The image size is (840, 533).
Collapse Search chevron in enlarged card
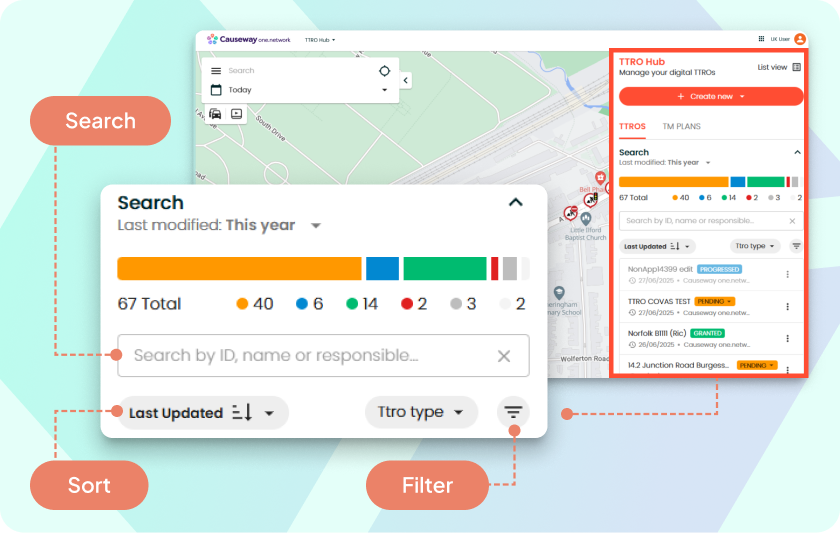coord(515,202)
